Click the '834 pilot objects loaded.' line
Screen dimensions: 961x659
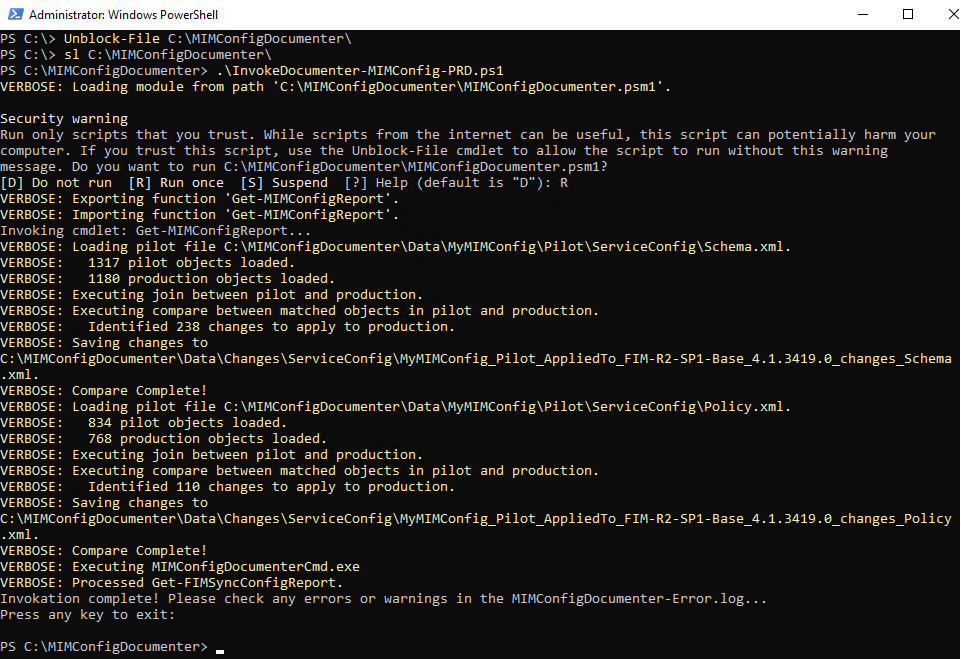click(143, 422)
